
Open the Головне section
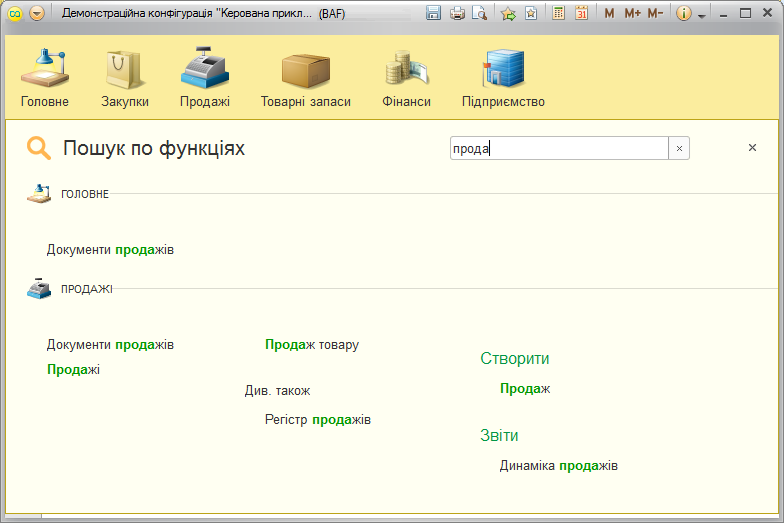point(44,78)
